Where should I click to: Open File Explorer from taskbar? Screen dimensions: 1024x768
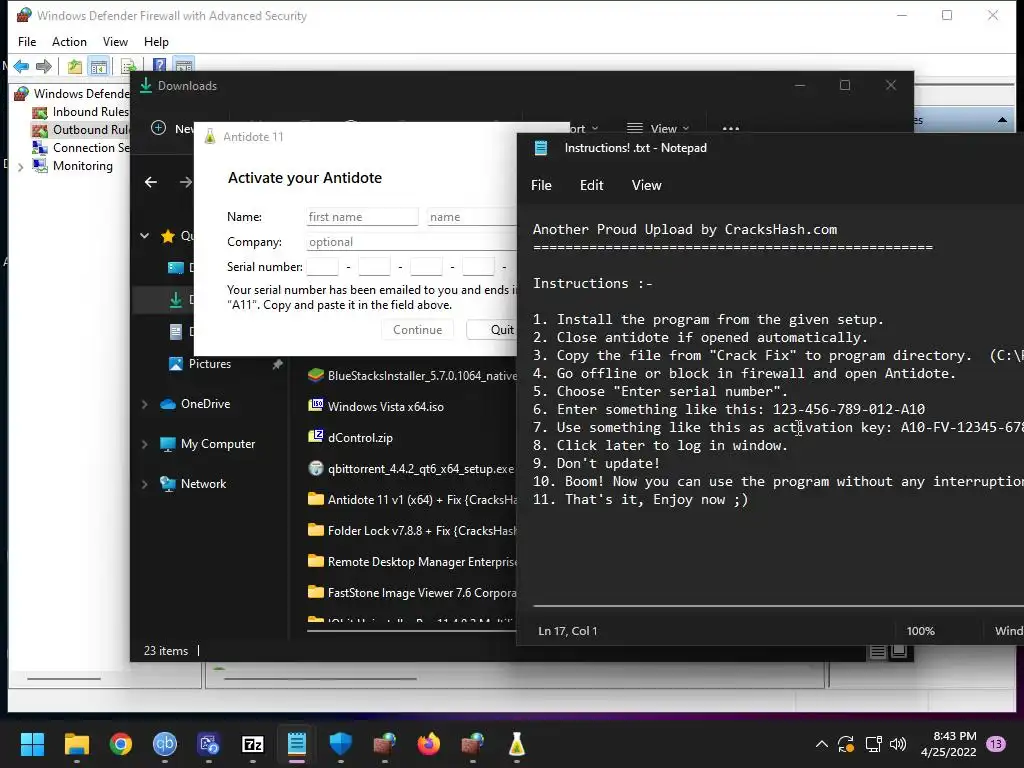(76, 744)
